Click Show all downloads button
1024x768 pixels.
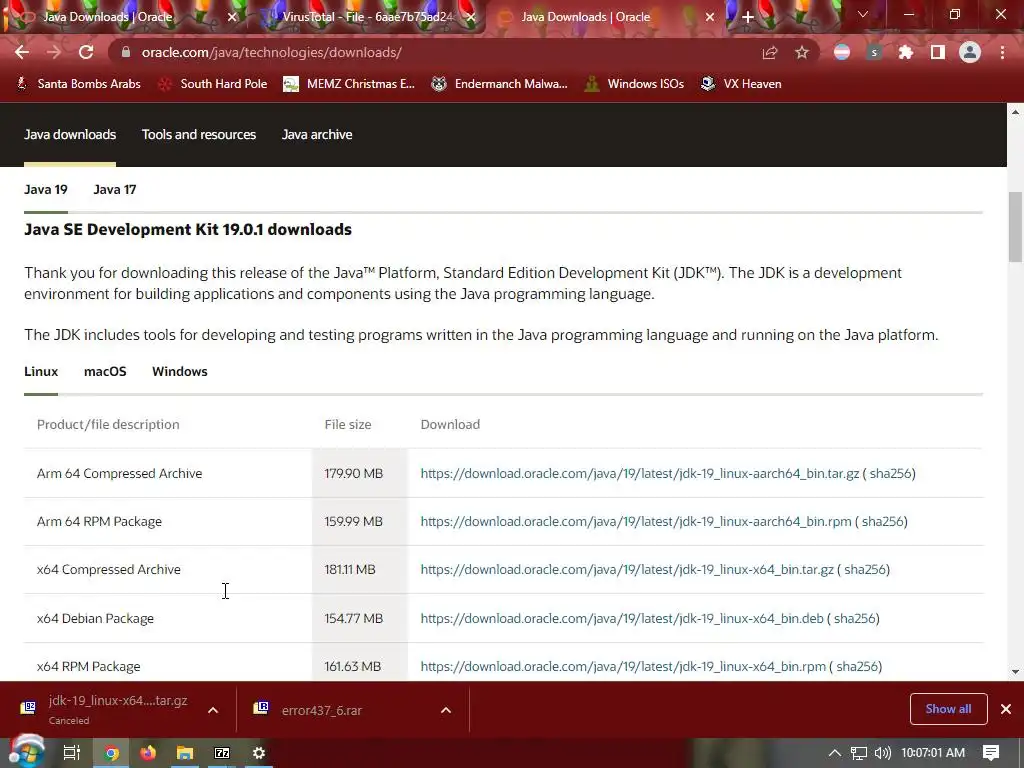click(948, 709)
